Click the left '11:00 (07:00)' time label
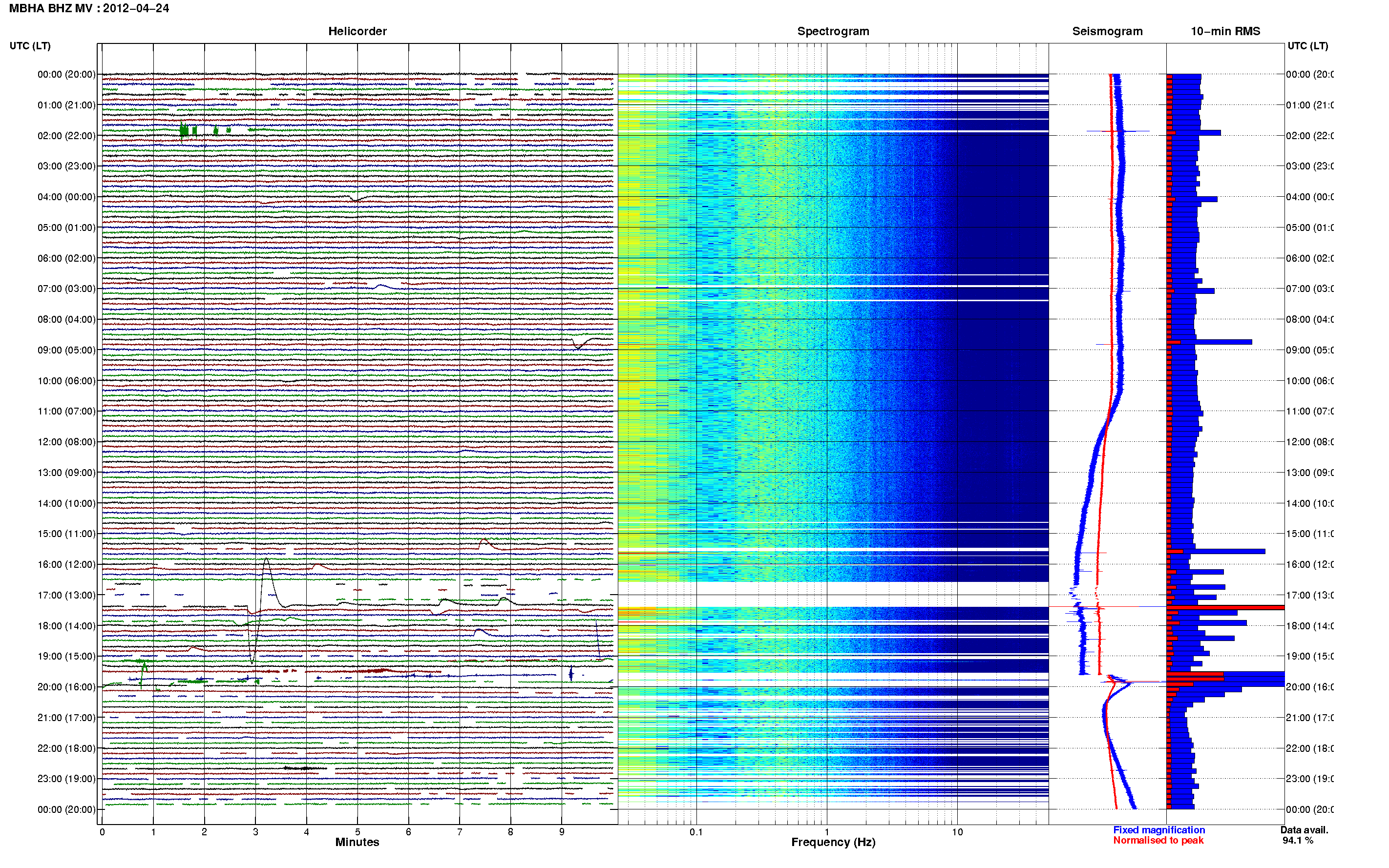 tap(66, 411)
